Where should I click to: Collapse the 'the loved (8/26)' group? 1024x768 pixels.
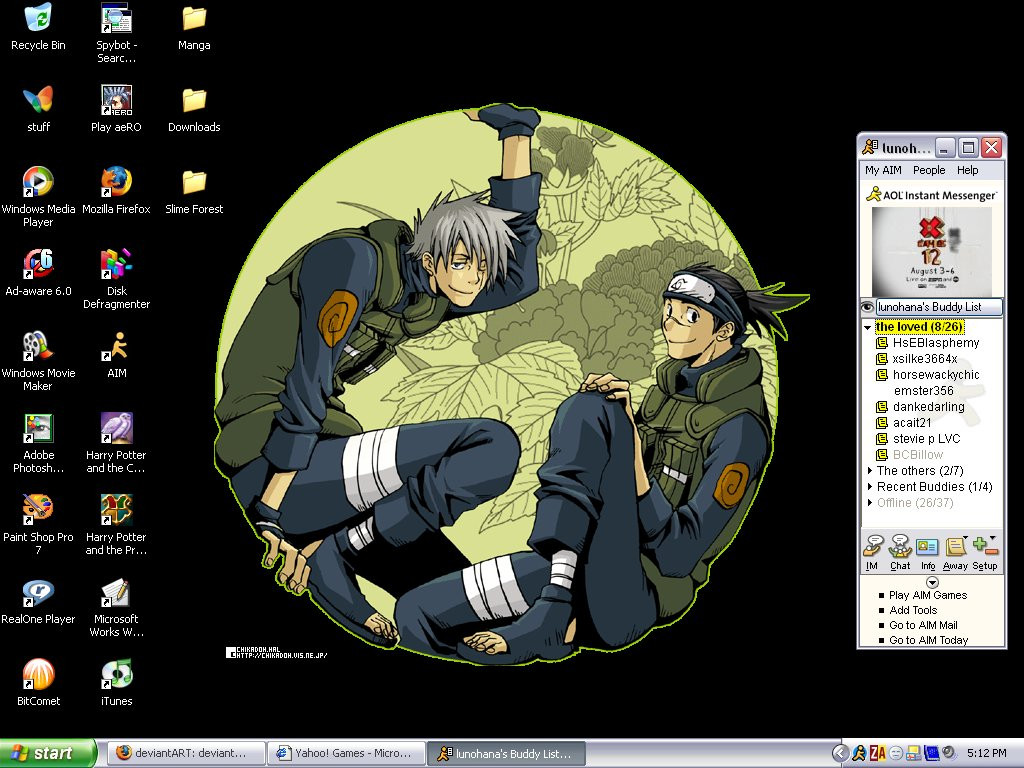point(867,327)
